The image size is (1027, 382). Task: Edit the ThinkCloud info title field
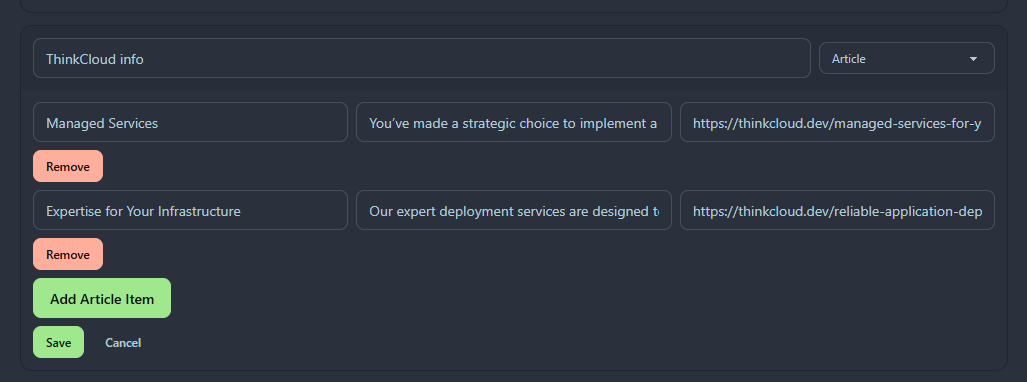coord(422,58)
